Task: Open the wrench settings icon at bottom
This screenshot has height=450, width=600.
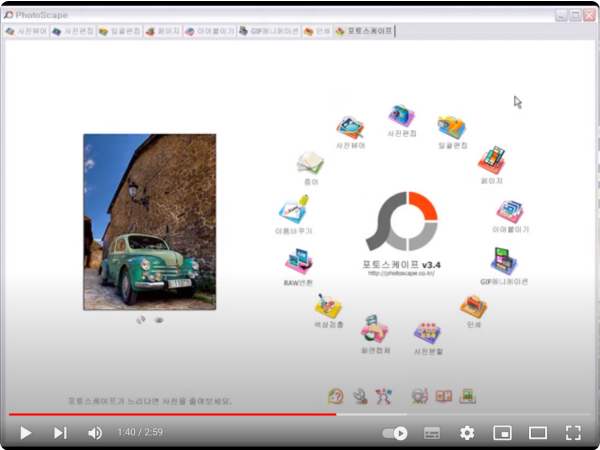Action: tap(360, 396)
